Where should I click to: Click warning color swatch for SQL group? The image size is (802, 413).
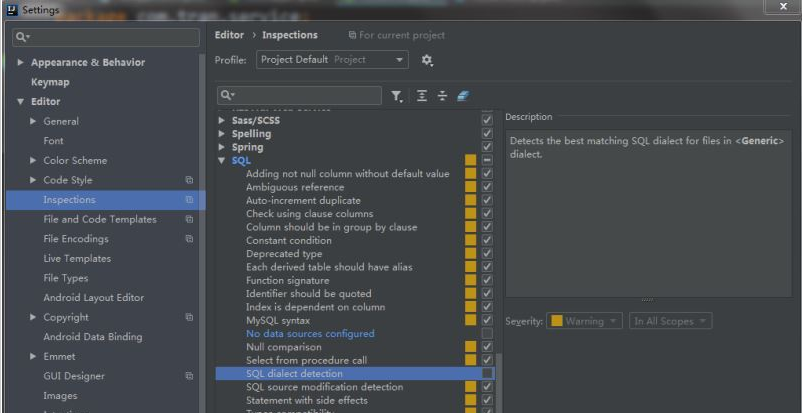(471, 160)
